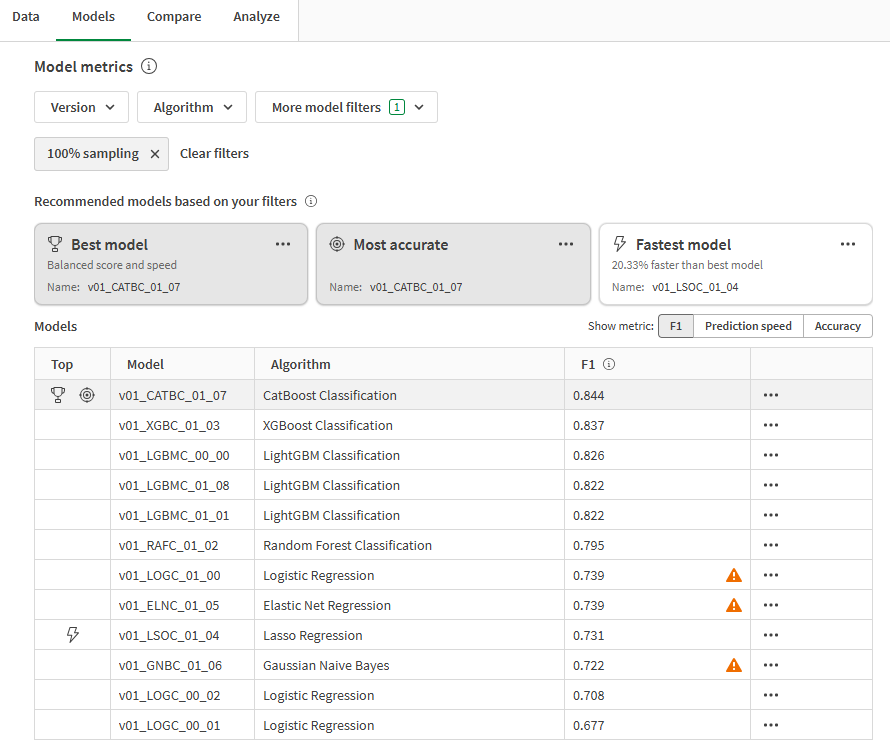The width and height of the screenshot is (890, 756).
Task: Click info icon next to Model metrics
Action: [149, 66]
